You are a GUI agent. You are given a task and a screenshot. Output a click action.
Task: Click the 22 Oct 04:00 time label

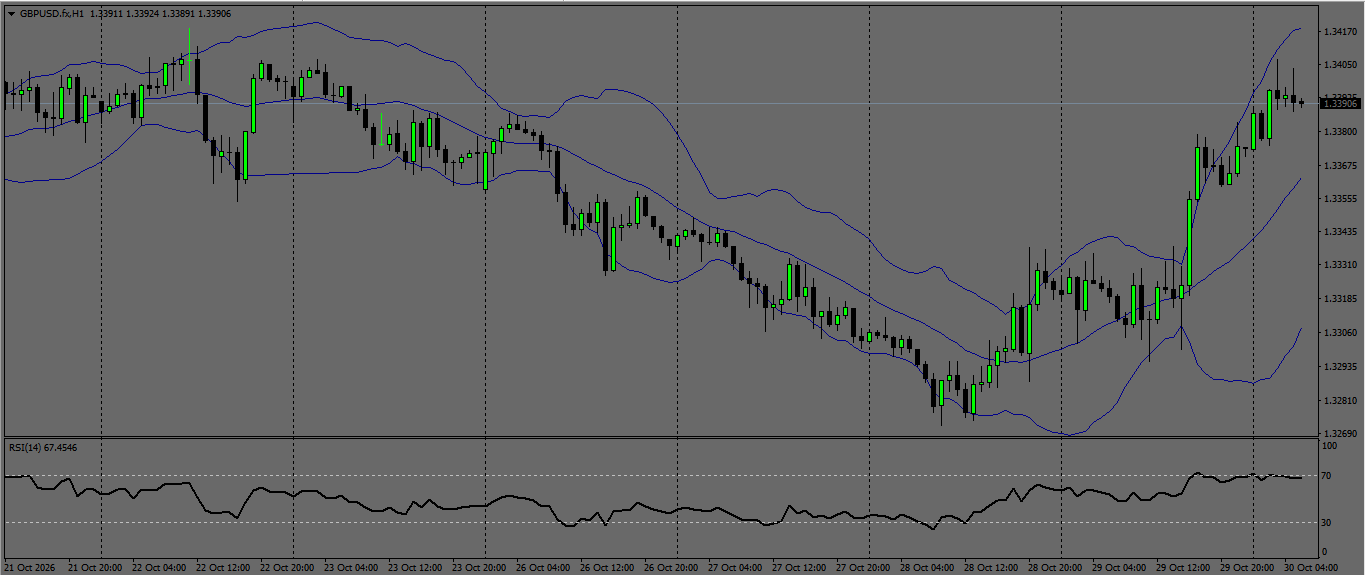(x=158, y=567)
